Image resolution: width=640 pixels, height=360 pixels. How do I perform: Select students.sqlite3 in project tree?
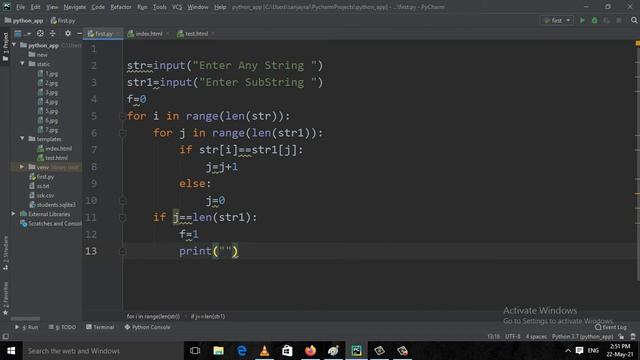pyautogui.click(x=52, y=204)
